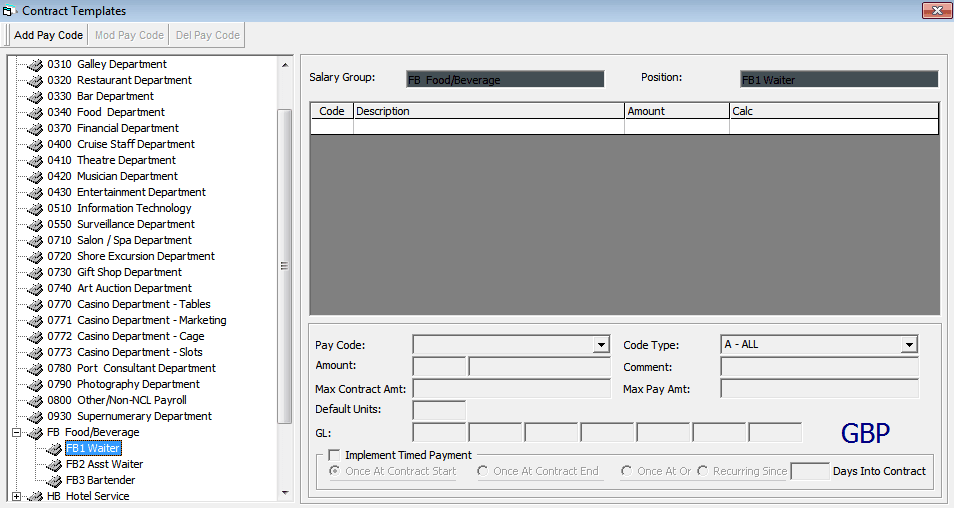Click the Mod Pay Code toolbar button
Viewport: 954px width, 508px height.
click(129, 35)
